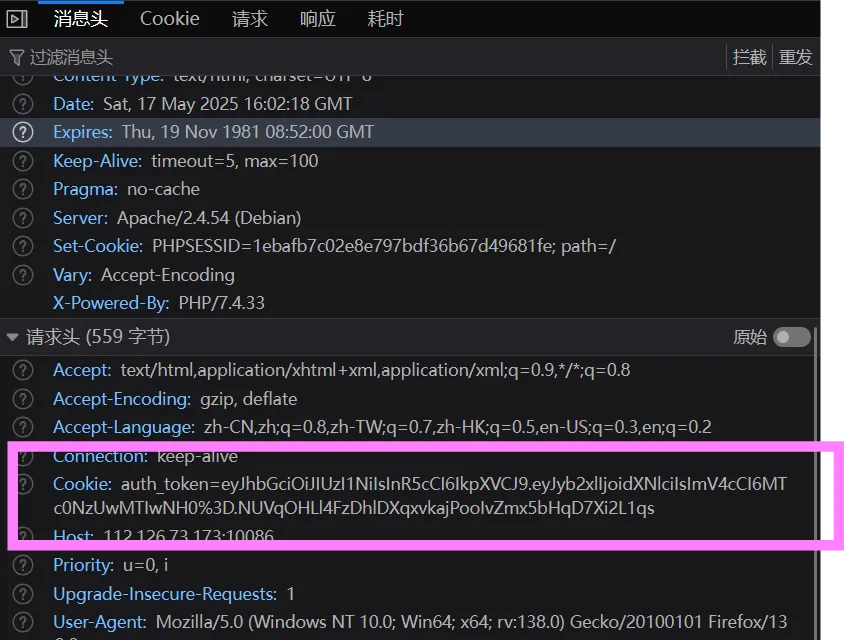Click the 重发 button

point(796,57)
